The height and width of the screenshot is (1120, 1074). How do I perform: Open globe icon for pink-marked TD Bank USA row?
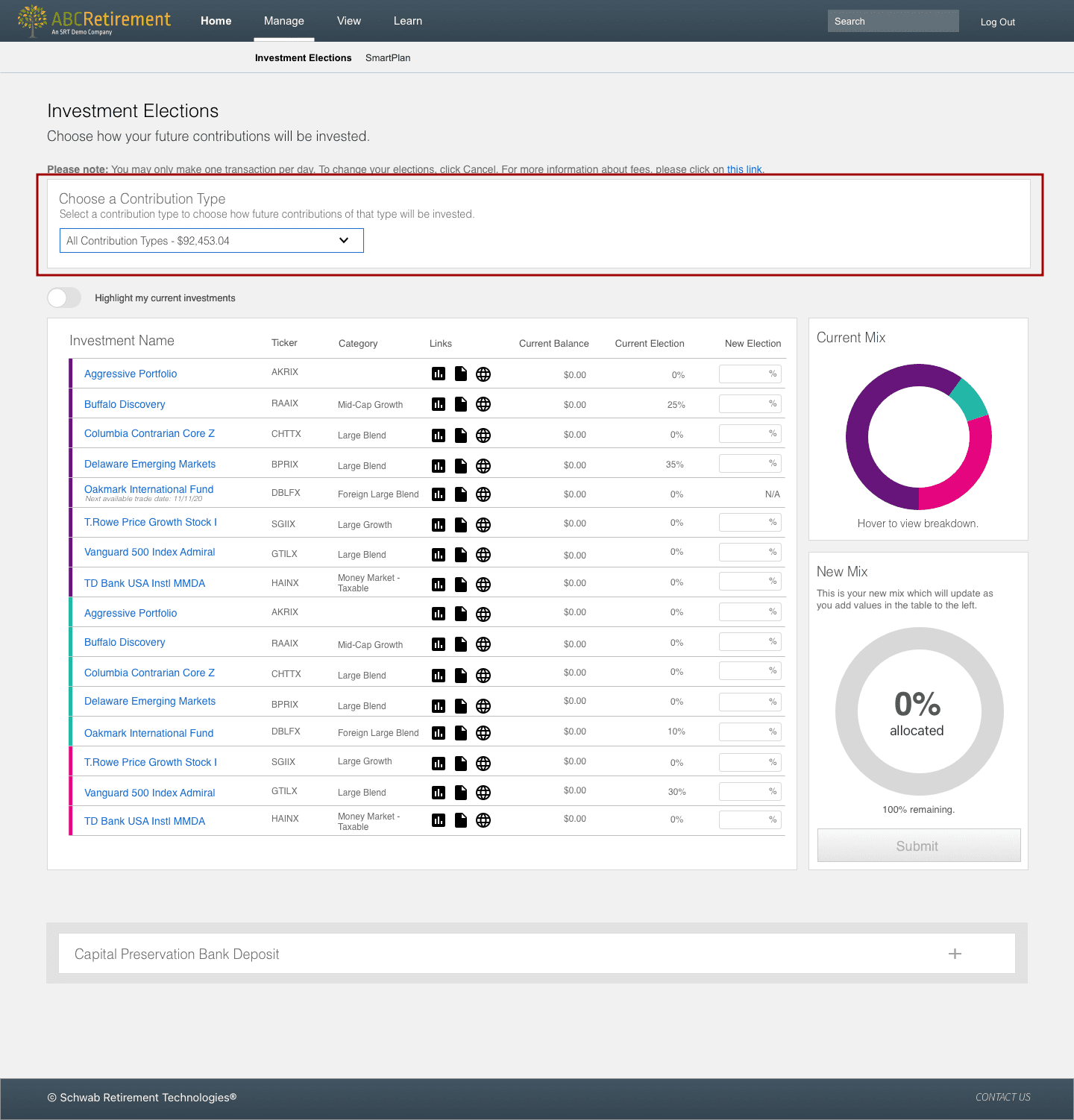483,820
